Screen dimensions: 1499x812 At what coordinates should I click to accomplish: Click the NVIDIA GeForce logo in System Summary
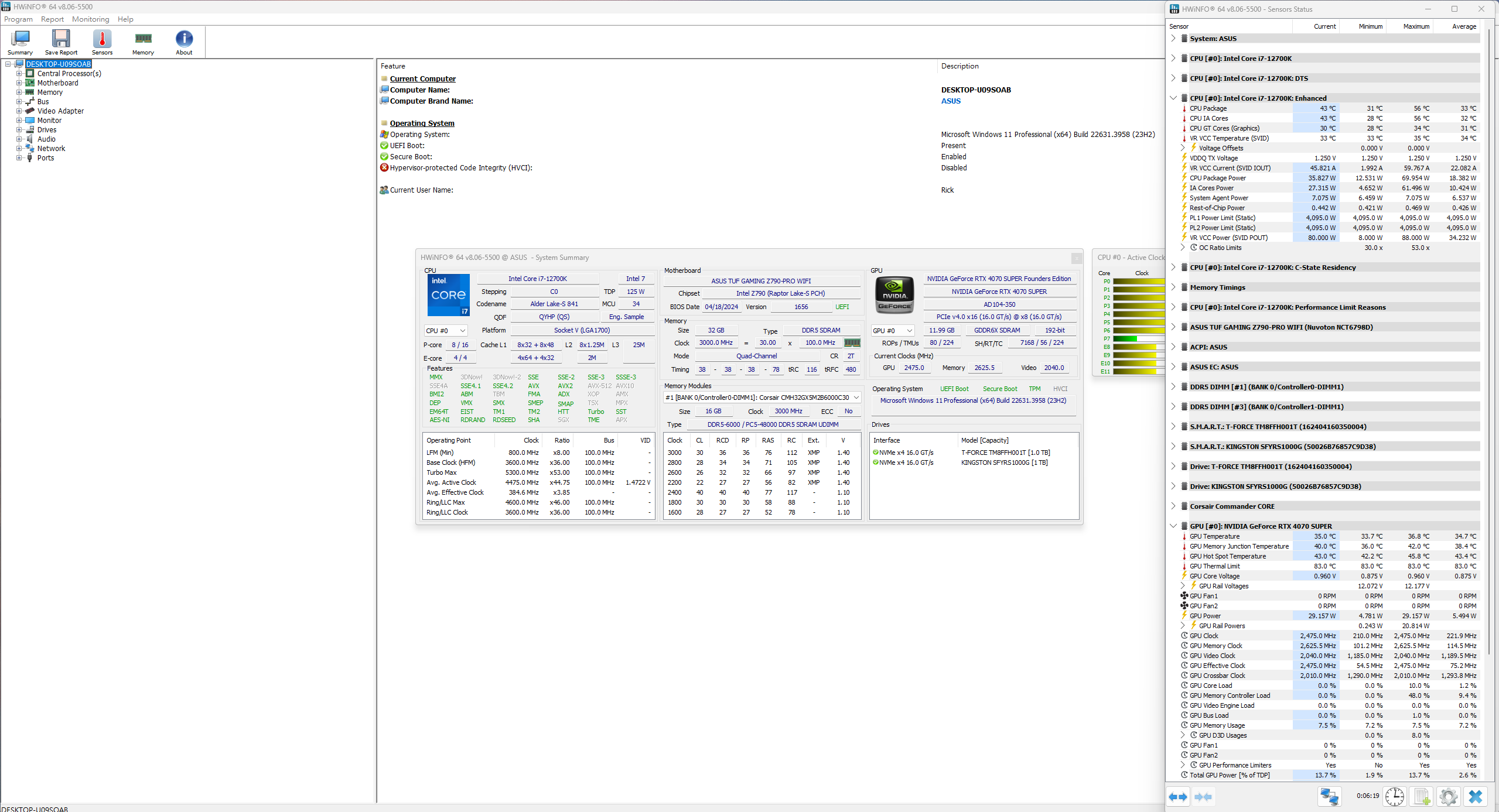click(x=894, y=295)
